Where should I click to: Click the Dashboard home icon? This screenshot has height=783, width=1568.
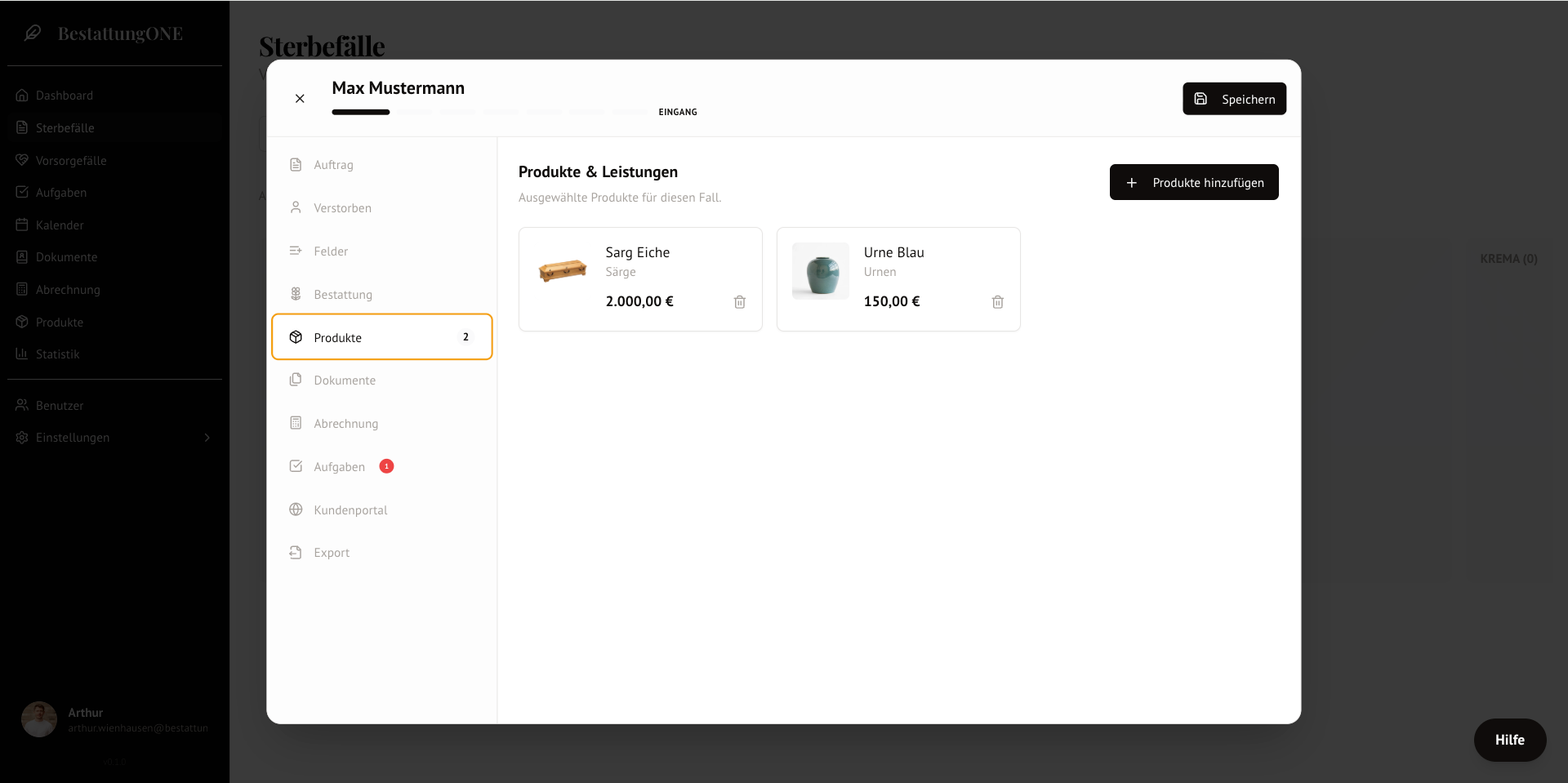22,96
